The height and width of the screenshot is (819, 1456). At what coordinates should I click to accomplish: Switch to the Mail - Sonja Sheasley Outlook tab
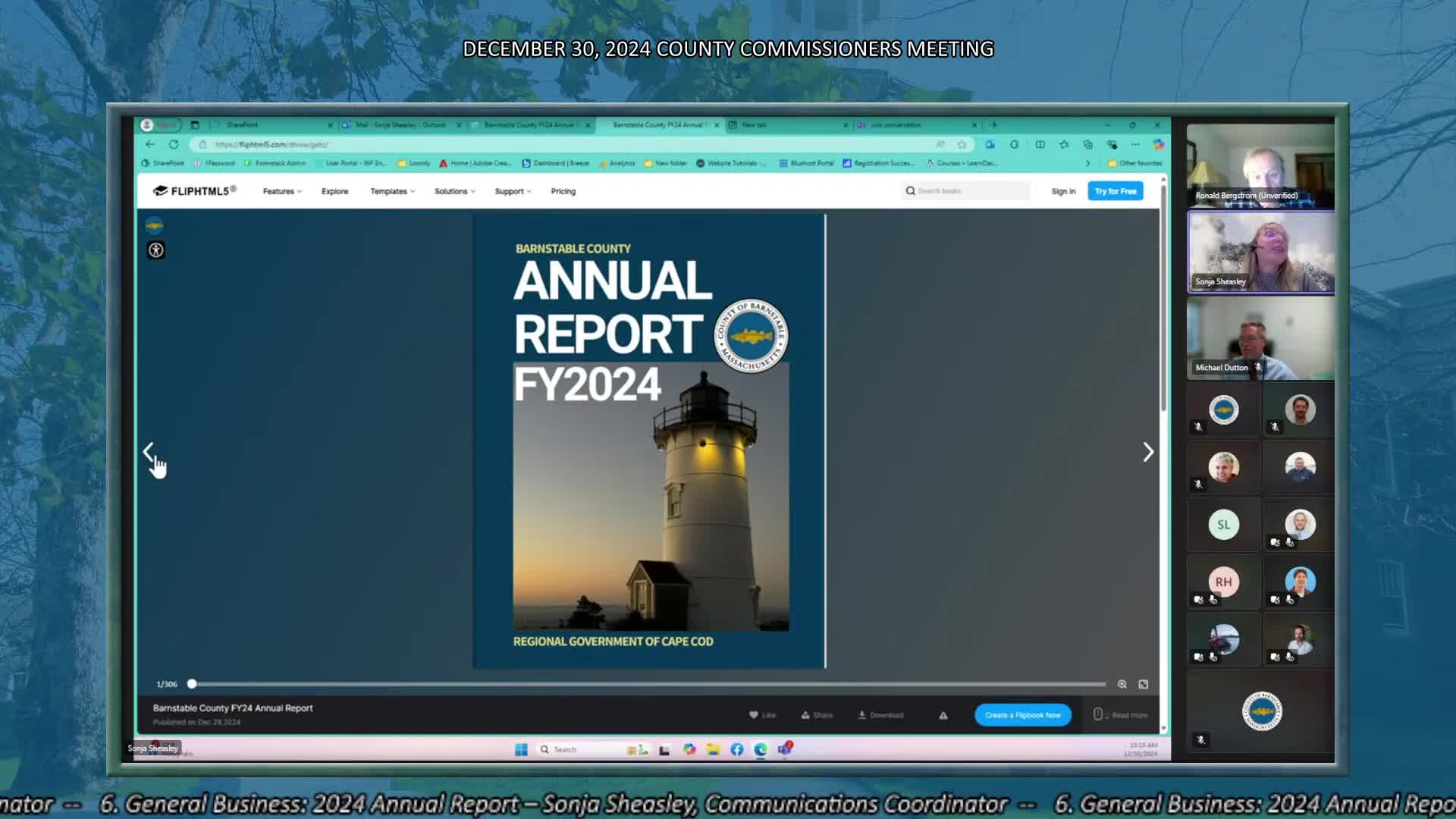[402, 125]
